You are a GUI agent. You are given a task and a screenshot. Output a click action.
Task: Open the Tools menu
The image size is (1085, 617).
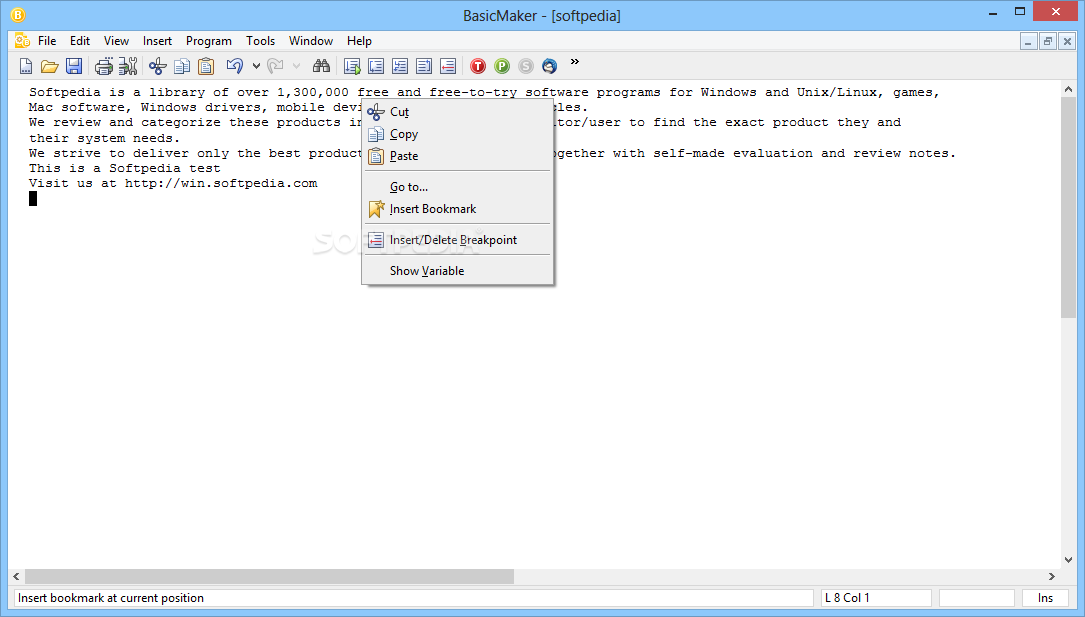(x=260, y=41)
